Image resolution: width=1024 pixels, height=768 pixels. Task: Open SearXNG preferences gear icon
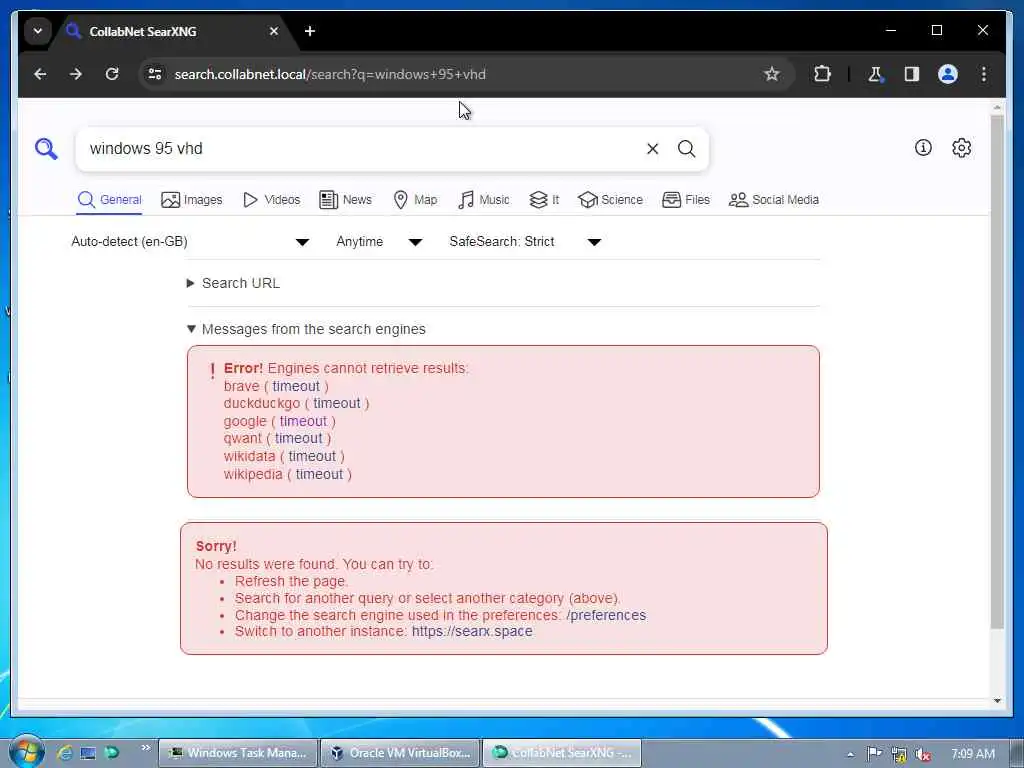(961, 148)
